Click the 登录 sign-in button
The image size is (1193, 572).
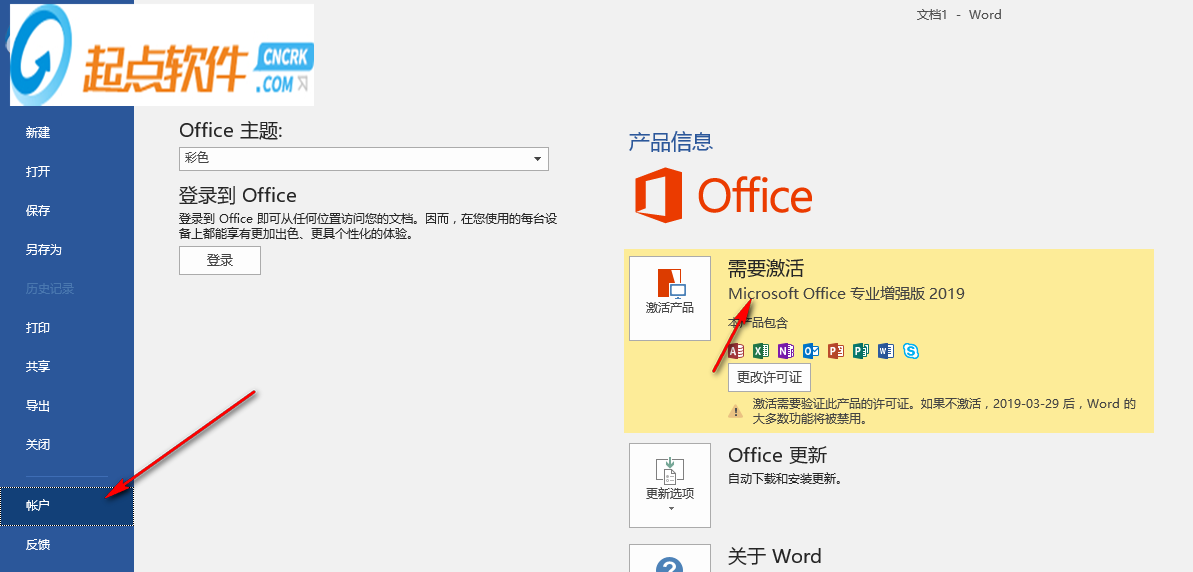click(x=220, y=260)
